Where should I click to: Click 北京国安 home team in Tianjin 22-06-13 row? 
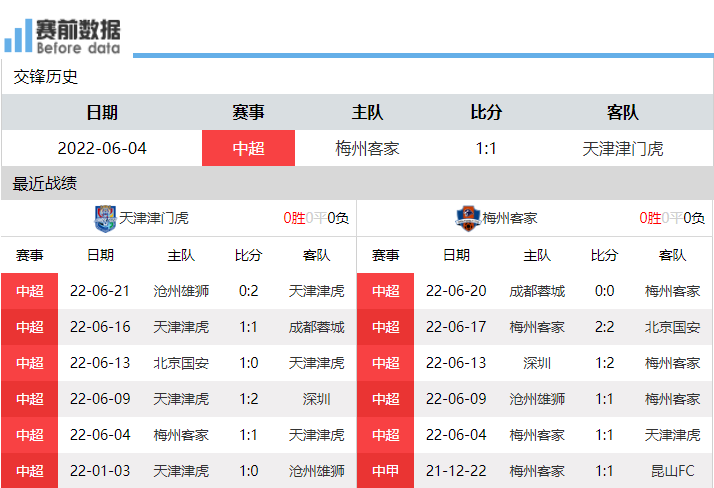(181, 363)
